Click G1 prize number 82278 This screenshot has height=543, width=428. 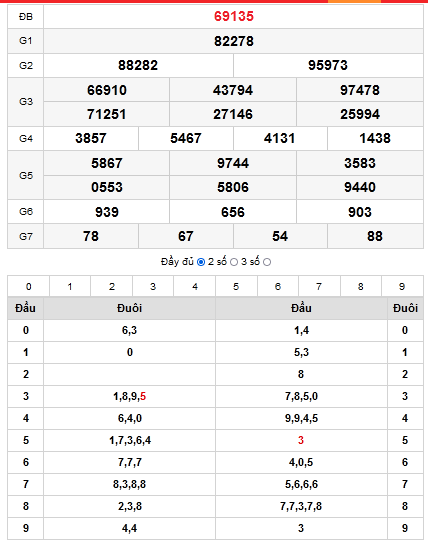(x=234, y=41)
